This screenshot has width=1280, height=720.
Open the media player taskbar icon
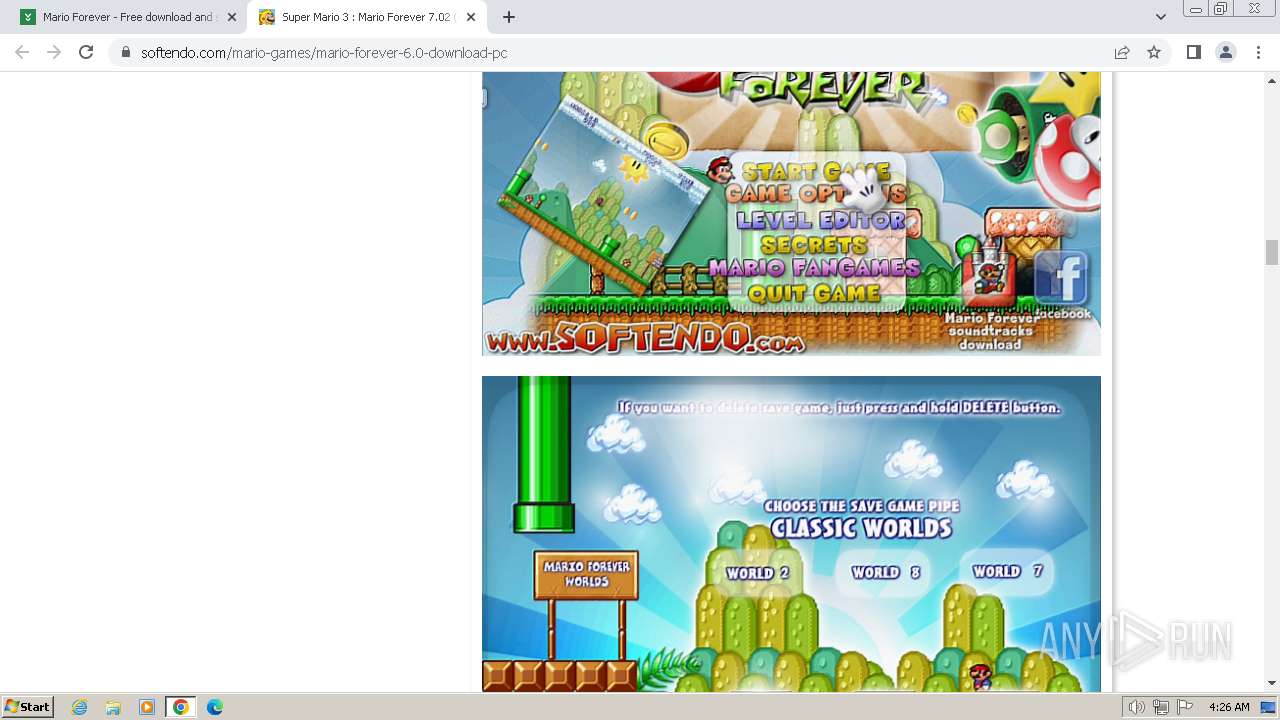pyautogui.click(x=147, y=707)
